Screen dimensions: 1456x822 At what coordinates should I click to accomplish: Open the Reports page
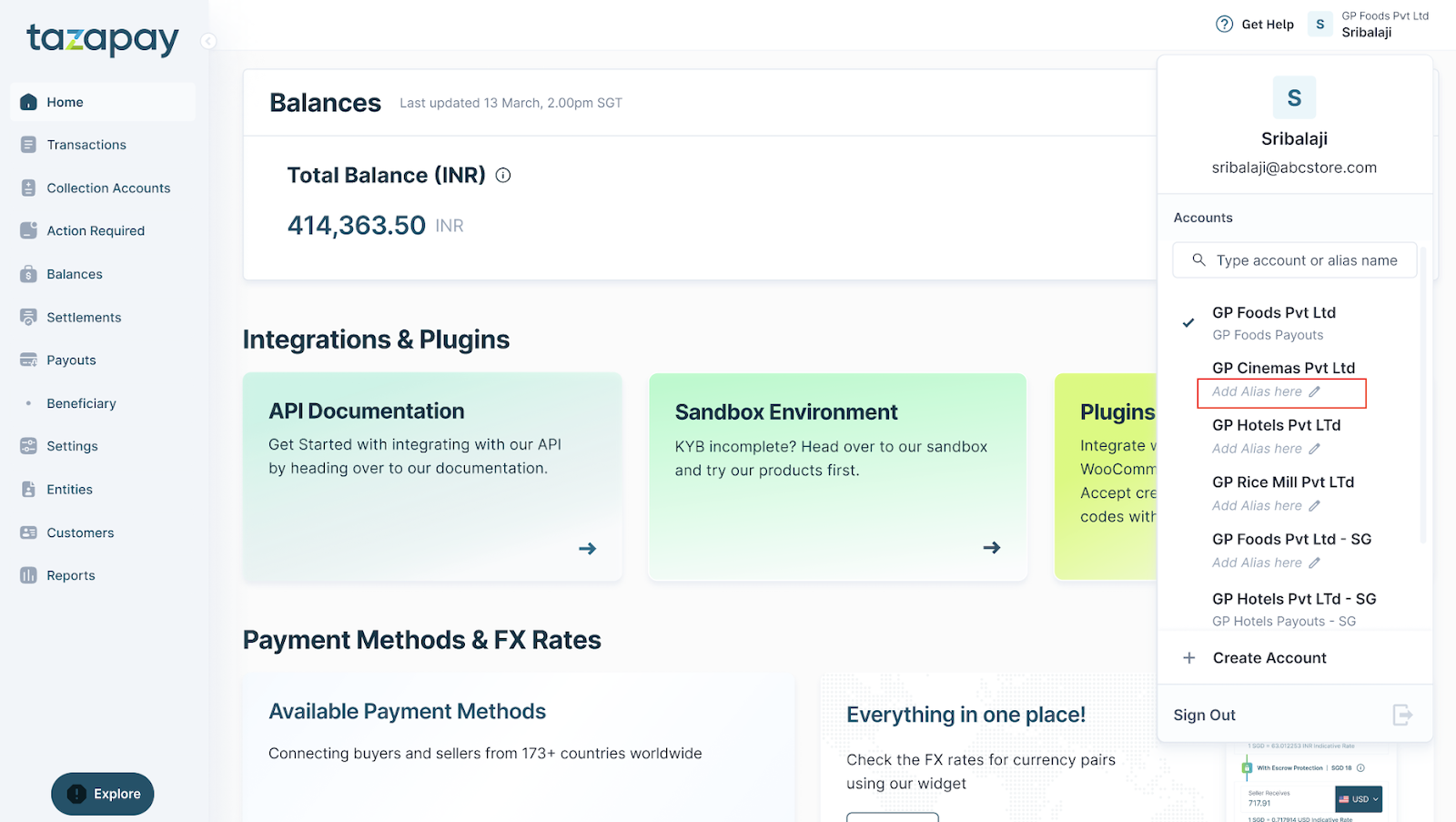click(71, 575)
